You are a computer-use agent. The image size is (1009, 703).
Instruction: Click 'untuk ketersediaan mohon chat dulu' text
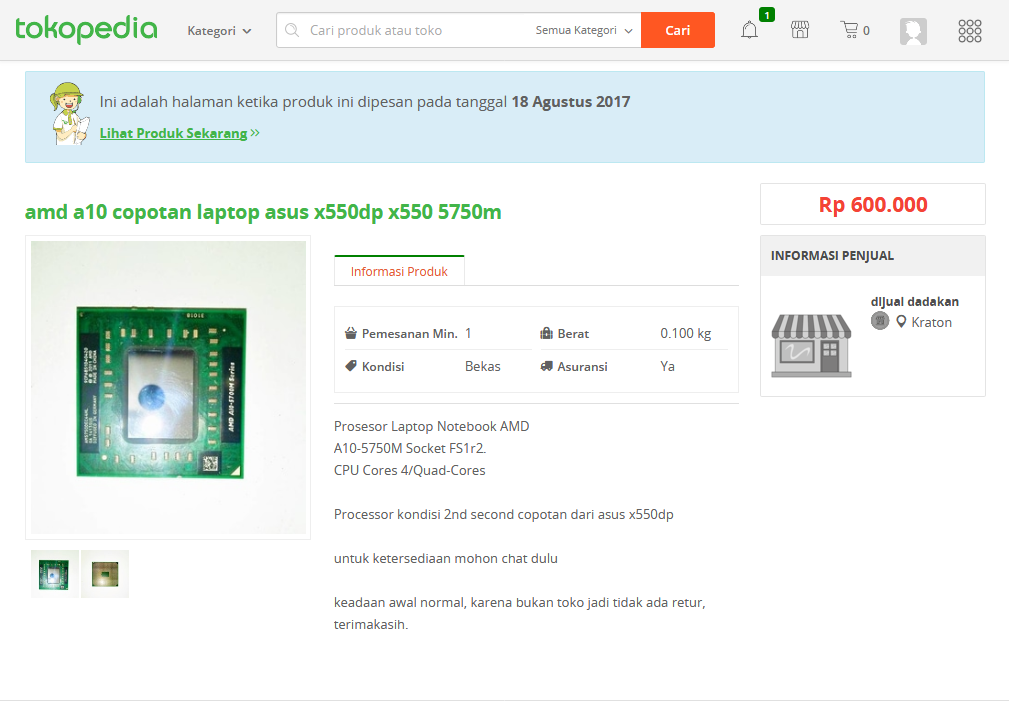[x=445, y=558]
